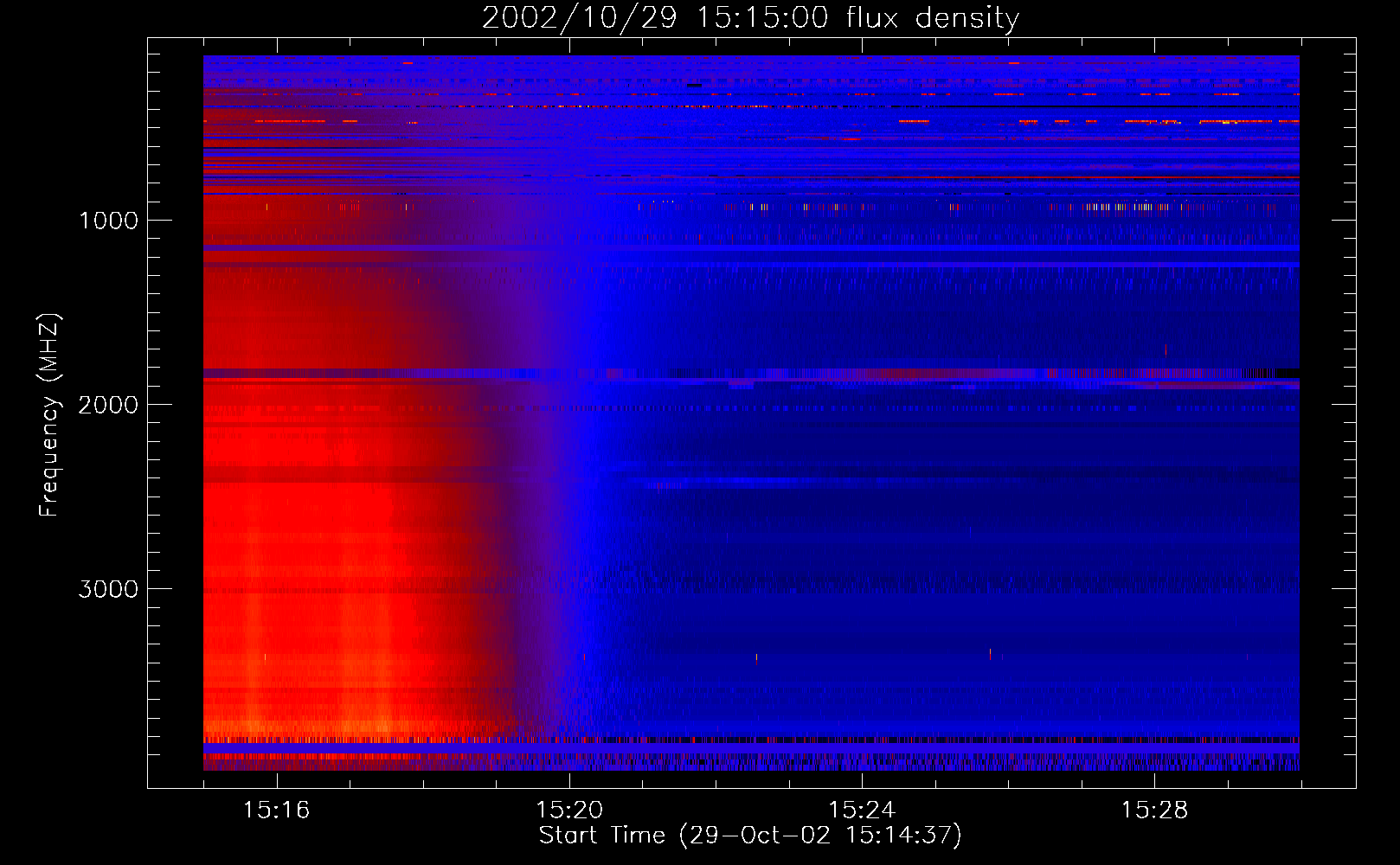Click the 1000 frequency tick label

point(108,221)
